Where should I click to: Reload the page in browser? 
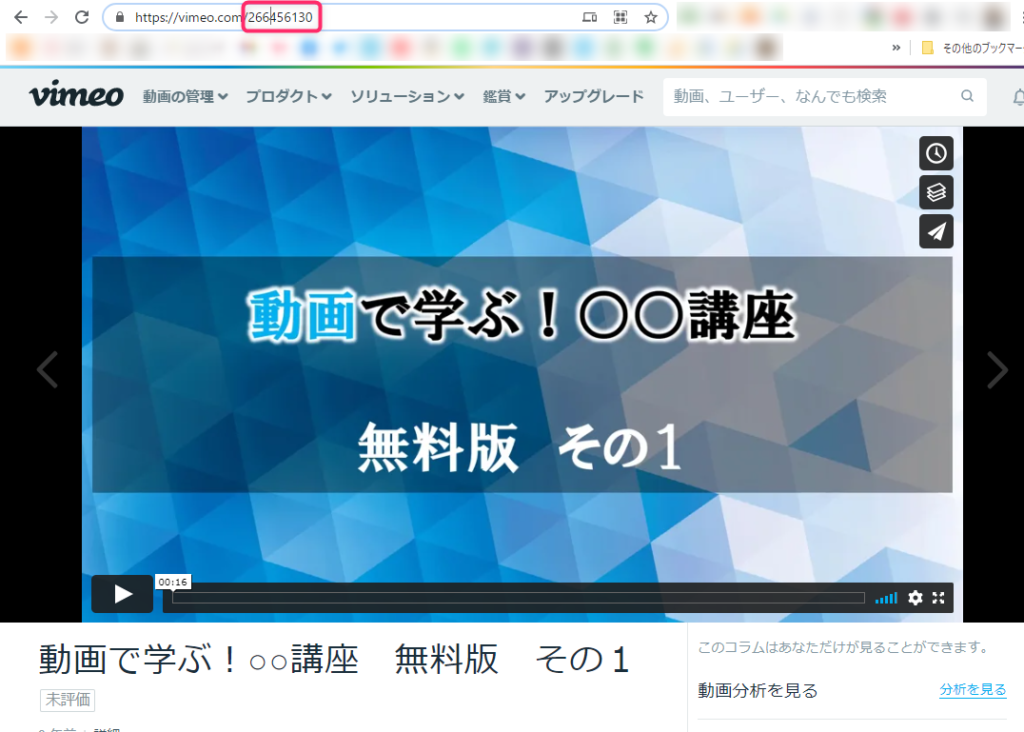click(82, 17)
